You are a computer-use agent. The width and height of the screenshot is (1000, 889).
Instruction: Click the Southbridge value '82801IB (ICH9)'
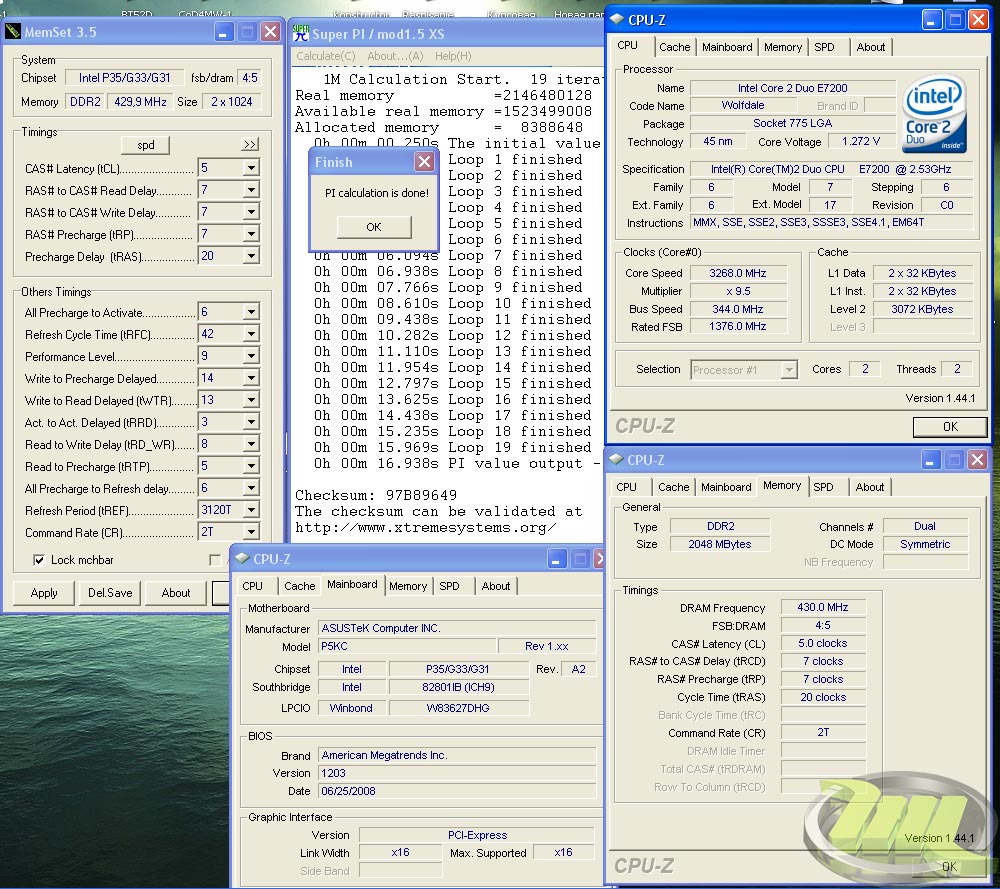tap(459, 687)
